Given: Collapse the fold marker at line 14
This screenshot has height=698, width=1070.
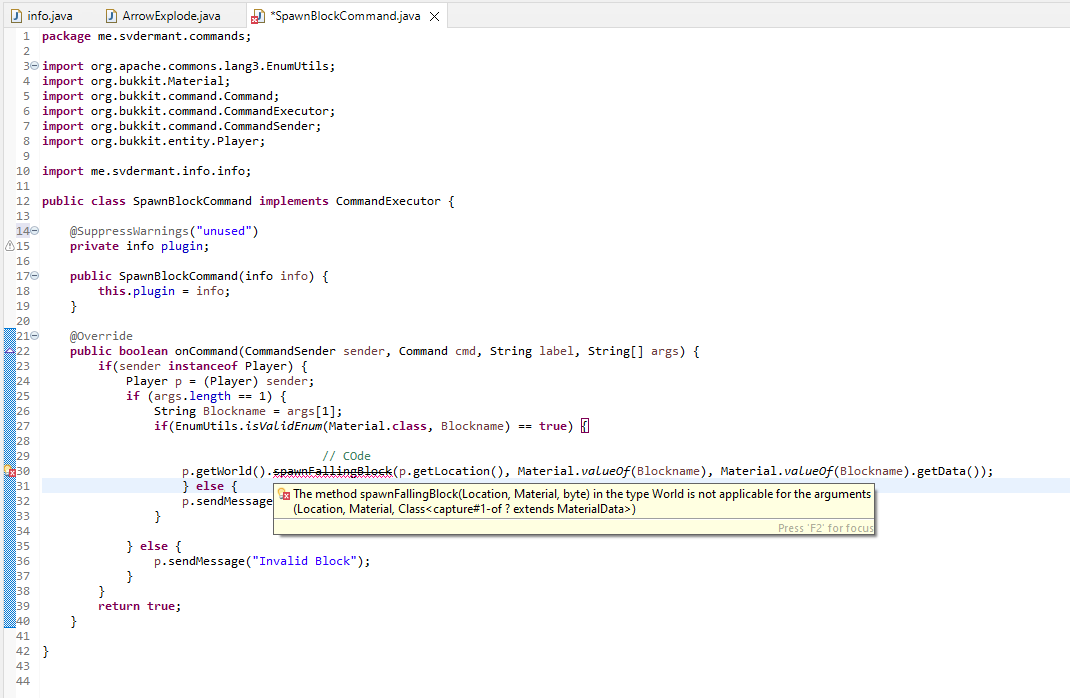Looking at the screenshot, I should point(35,231).
